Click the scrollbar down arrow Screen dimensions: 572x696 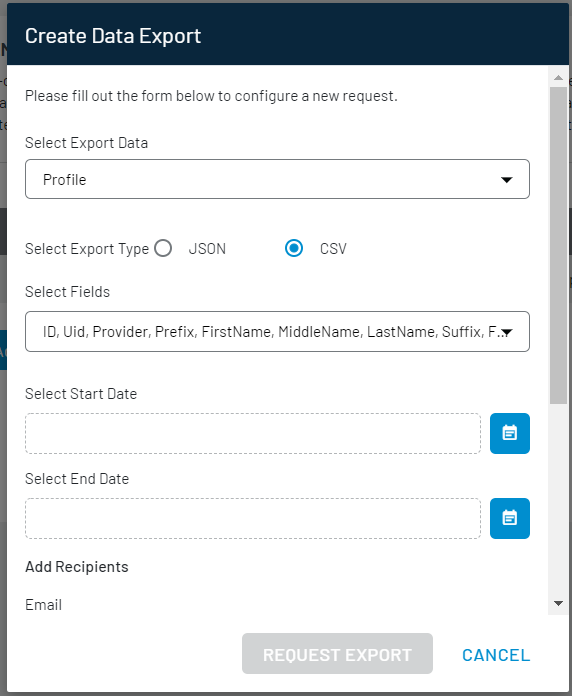558,603
